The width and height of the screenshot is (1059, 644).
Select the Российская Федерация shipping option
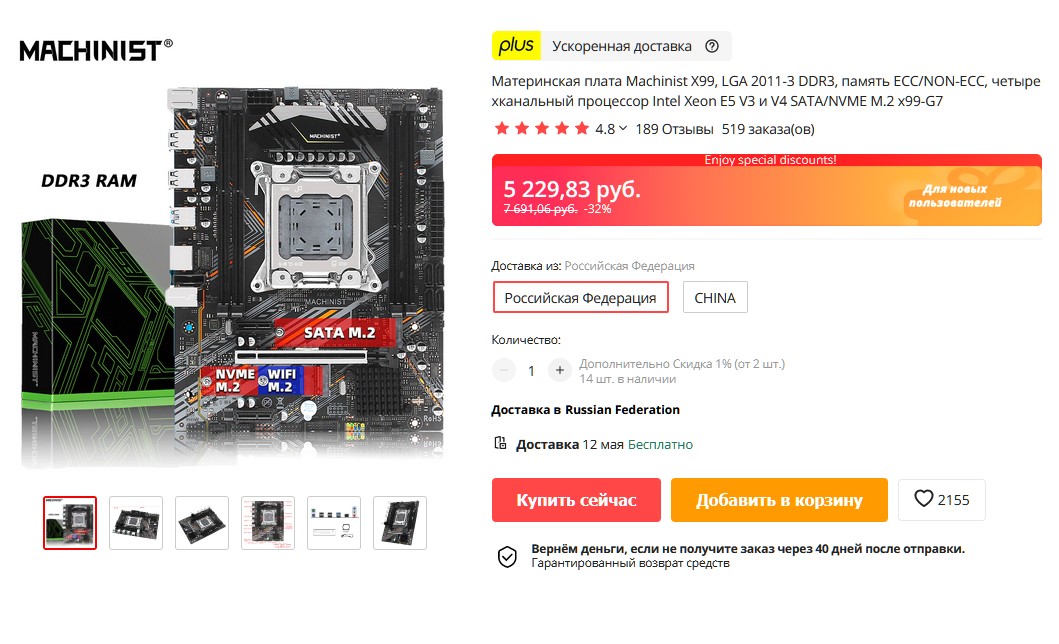point(580,297)
